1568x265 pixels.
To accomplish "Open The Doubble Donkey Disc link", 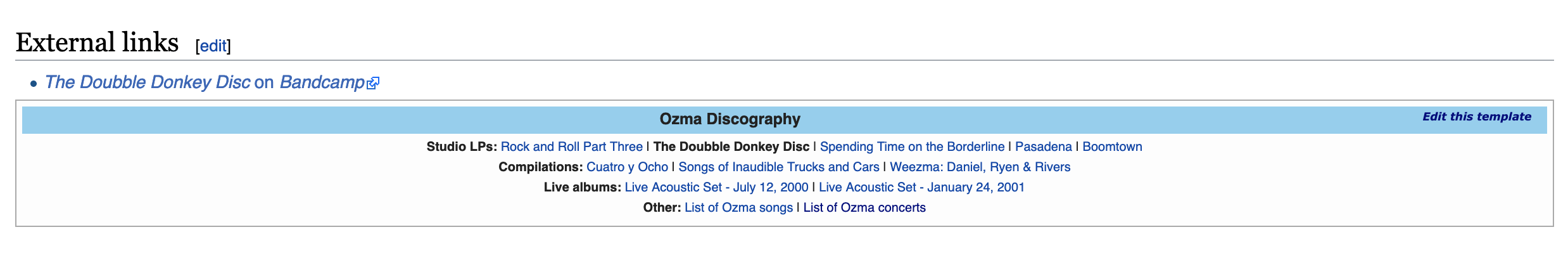I will click(148, 82).
